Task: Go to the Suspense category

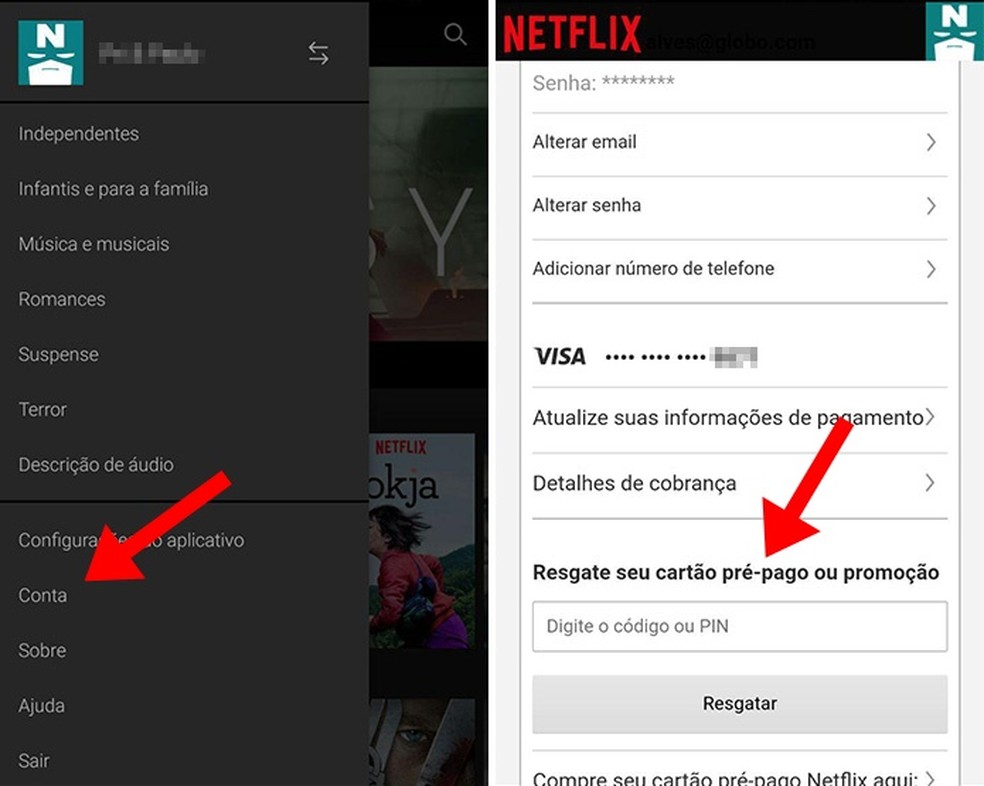Action: 58,355
